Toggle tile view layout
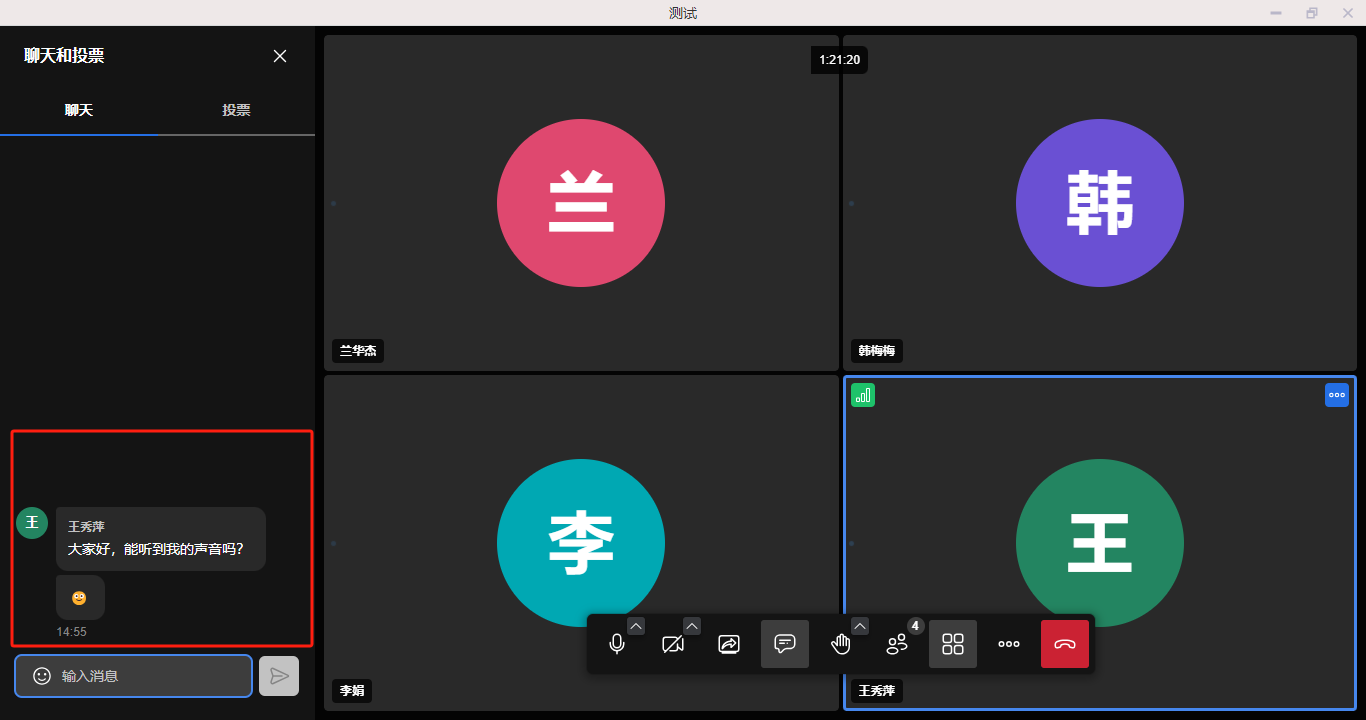This screenshot has height=720, width=1366. coord(953,644)
